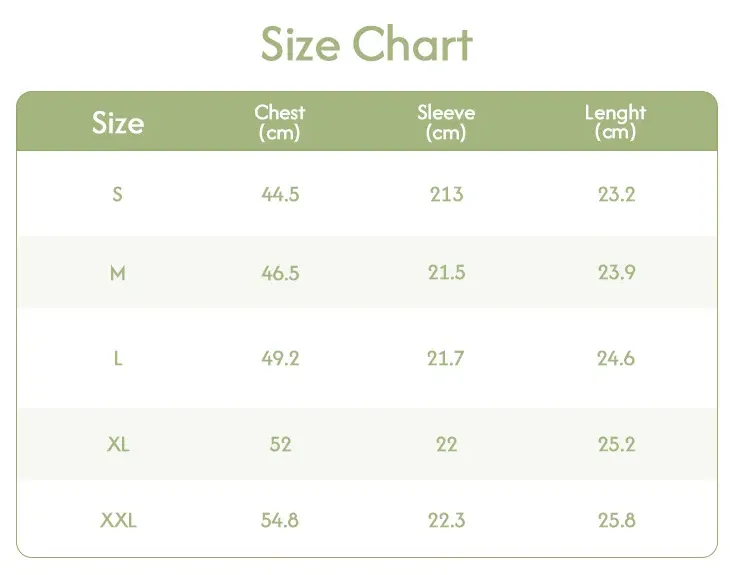This screenshot has width=730, height=575.
Task: Select the L size row label
Action: pos(118,358)
